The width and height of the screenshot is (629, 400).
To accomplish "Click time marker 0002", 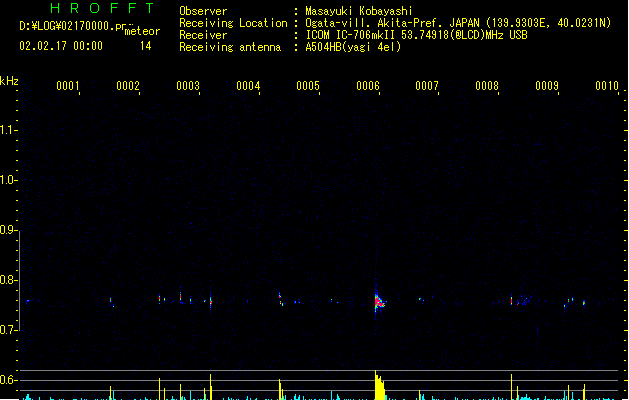I will pos(128,86).
